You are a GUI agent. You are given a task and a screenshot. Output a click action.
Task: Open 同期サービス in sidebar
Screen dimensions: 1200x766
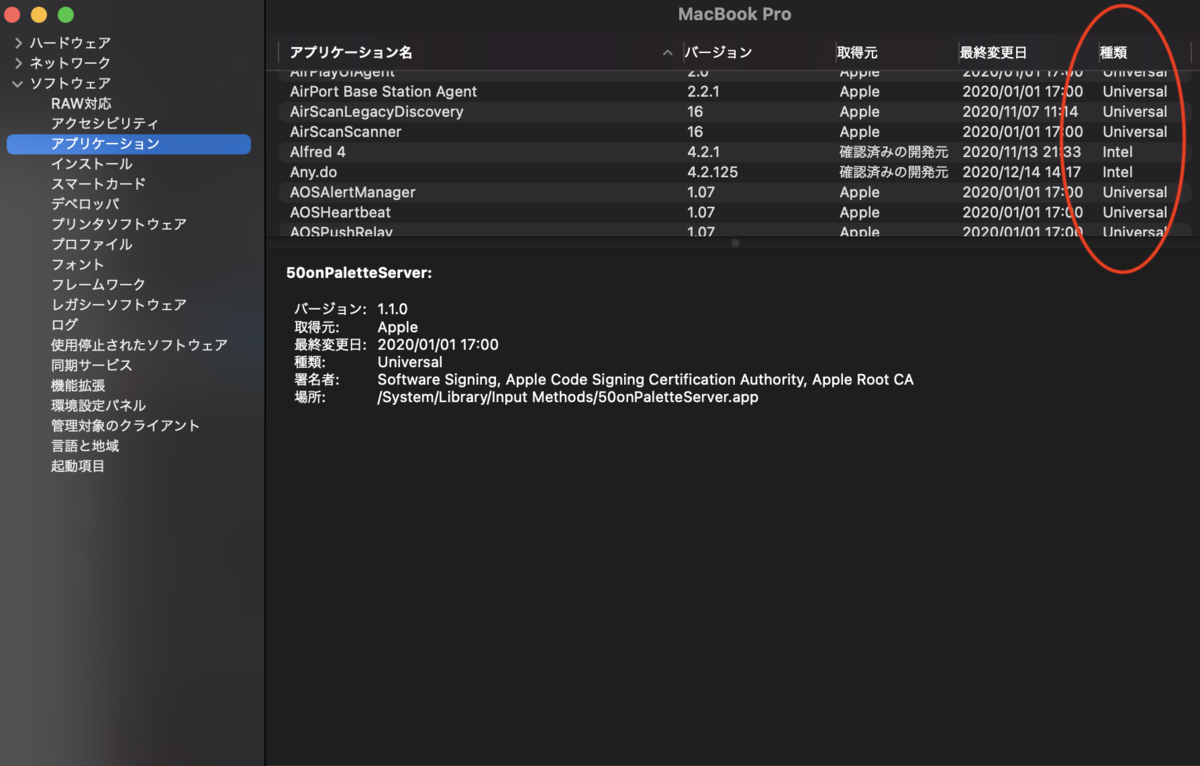tap(91, 365)
